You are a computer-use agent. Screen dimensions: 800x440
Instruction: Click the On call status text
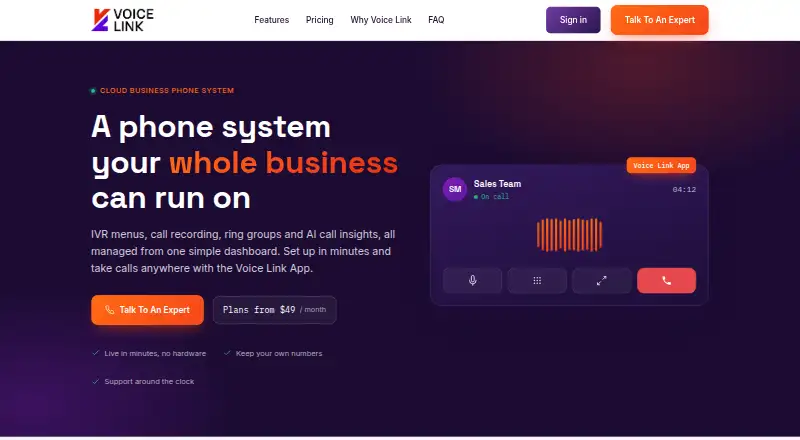[495, 197]
